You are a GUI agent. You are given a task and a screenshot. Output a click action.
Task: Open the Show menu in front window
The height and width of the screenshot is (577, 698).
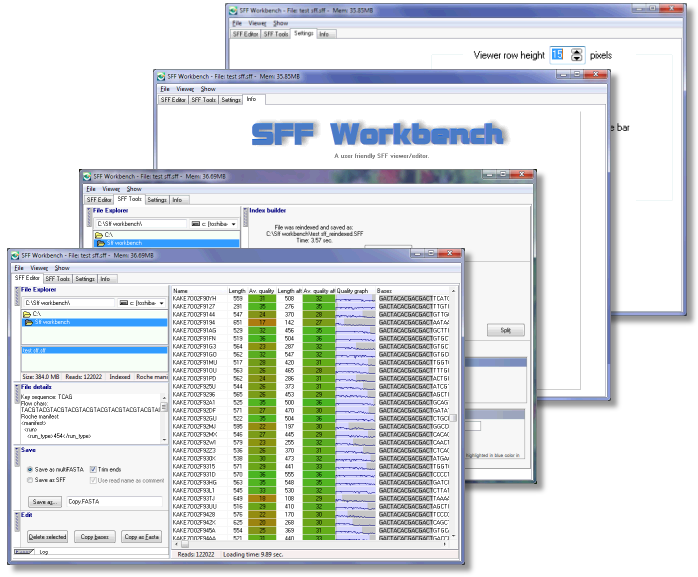tap(62, 268)
